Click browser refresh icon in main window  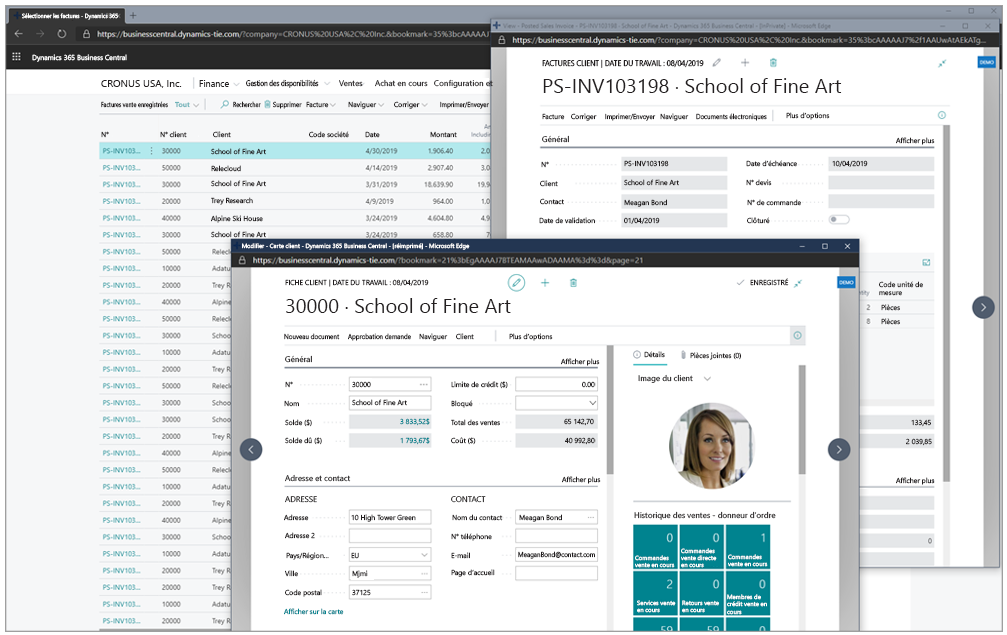click(x=62, y=34)
